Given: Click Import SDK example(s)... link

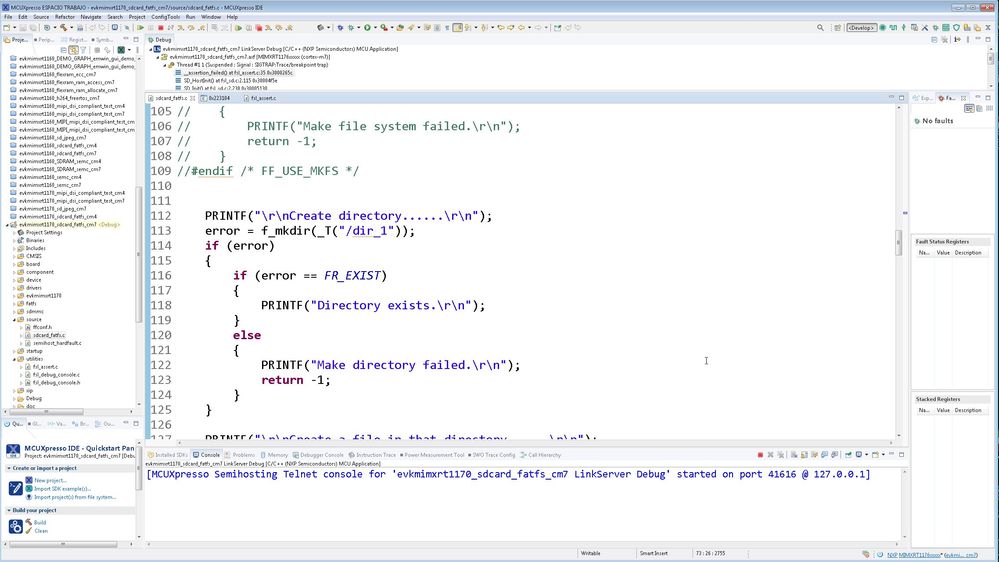Looking at the screenshot, I should (x=62, y=489).
